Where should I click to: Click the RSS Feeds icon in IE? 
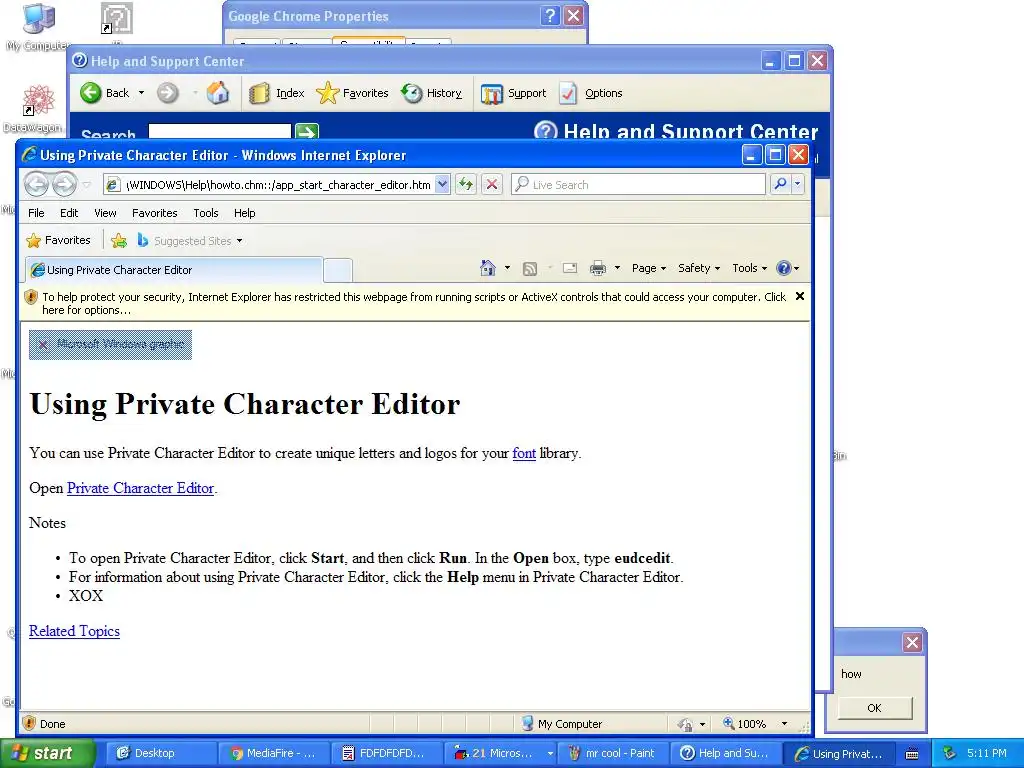(530, 268)
